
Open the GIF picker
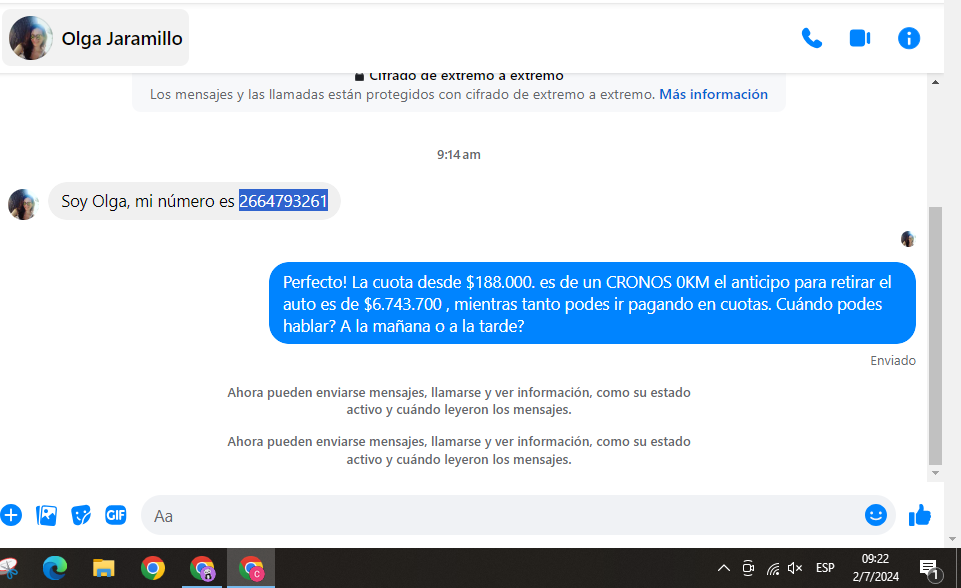[116, 515]
